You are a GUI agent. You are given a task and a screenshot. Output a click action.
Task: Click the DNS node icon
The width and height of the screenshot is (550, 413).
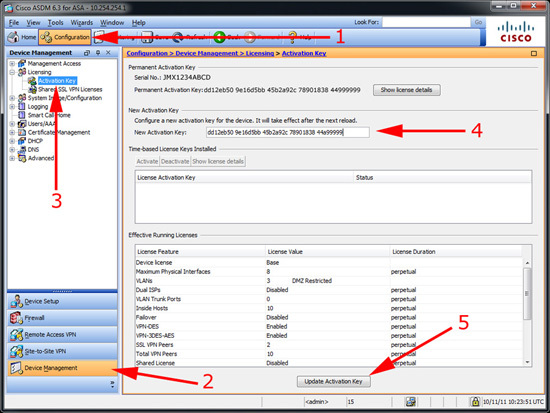[x=22, y=149]
